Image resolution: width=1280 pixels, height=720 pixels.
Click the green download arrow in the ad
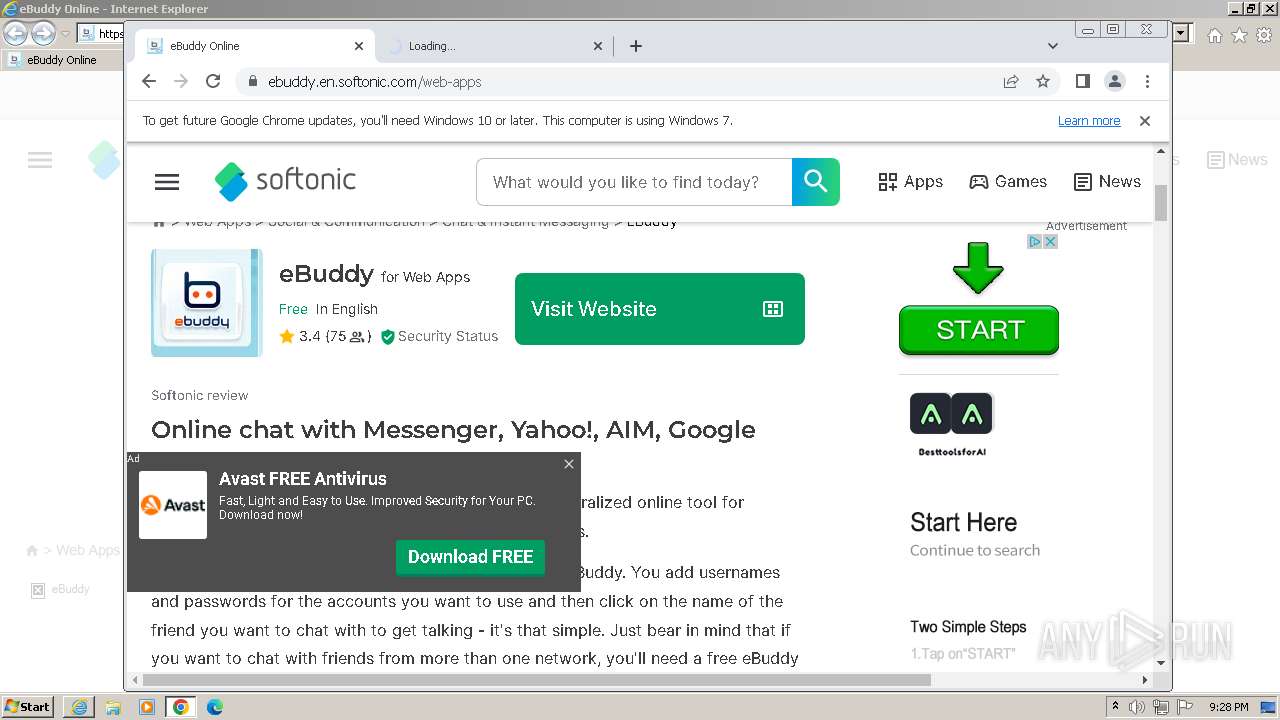[978, 268]
